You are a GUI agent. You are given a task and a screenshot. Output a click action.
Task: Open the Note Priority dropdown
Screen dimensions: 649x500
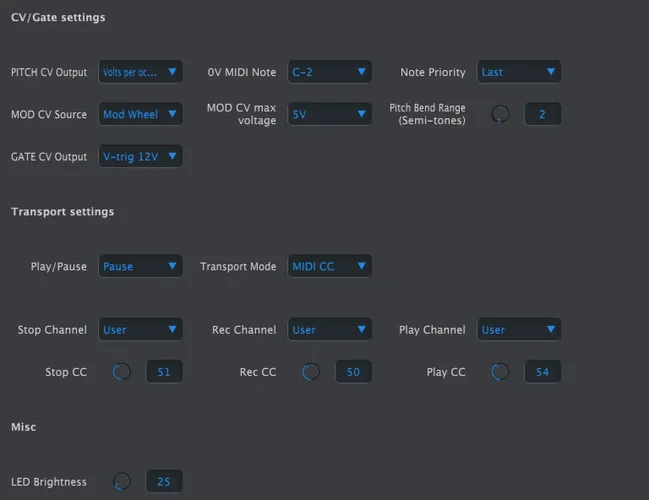click(x=518, y=72)
